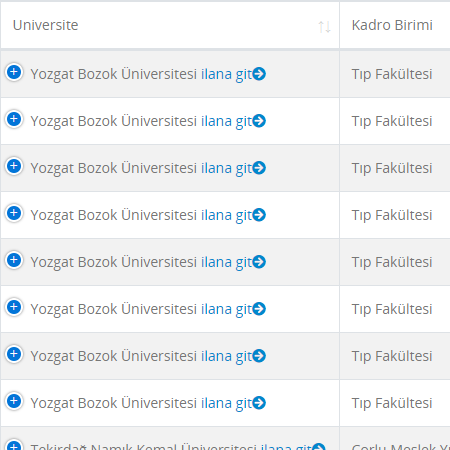Click arrow icon after eighth row ilana git
This screenshot has width=450, height=450.
[259, 403]
